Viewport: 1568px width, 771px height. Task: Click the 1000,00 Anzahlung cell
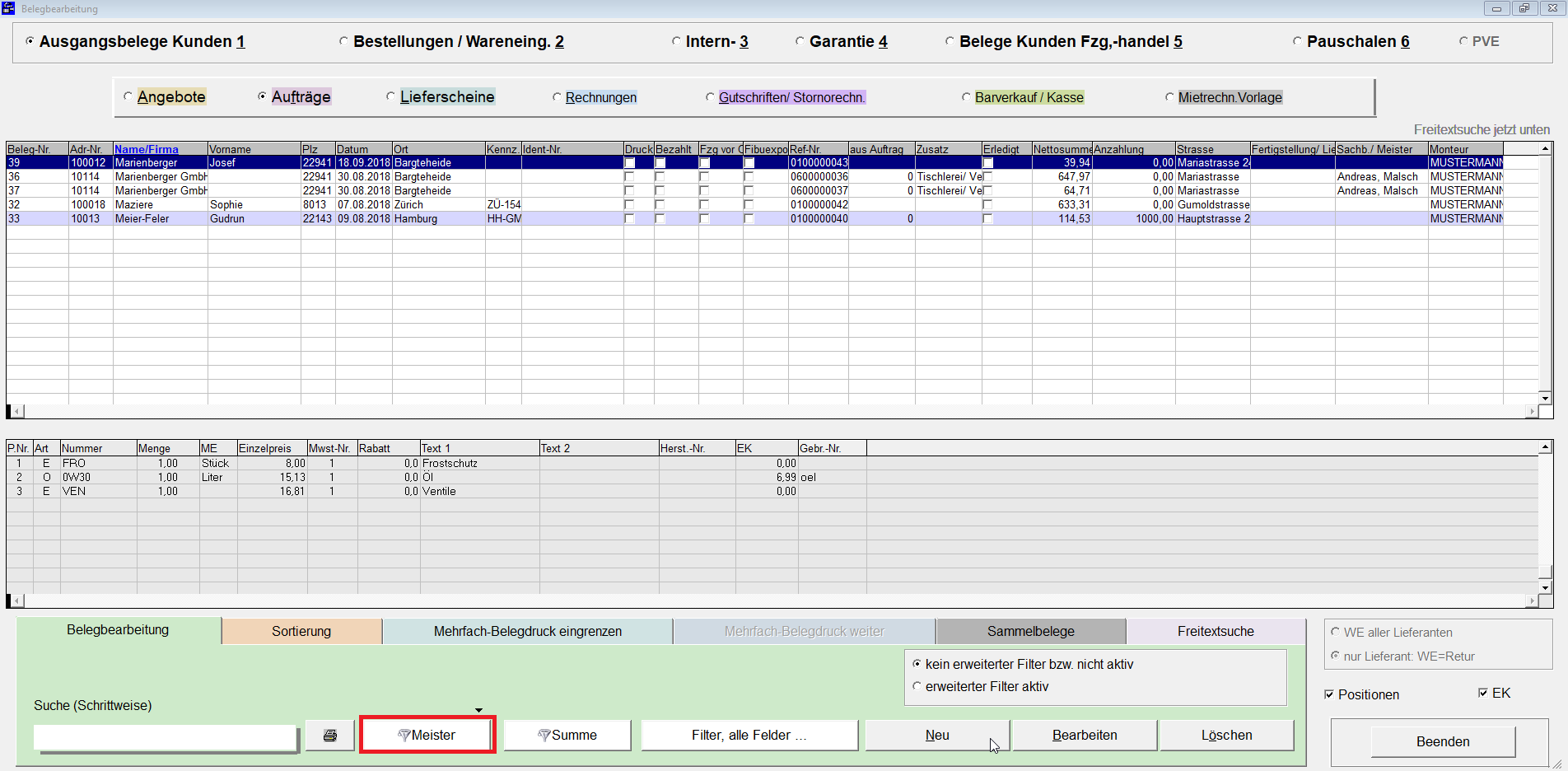1134,219
